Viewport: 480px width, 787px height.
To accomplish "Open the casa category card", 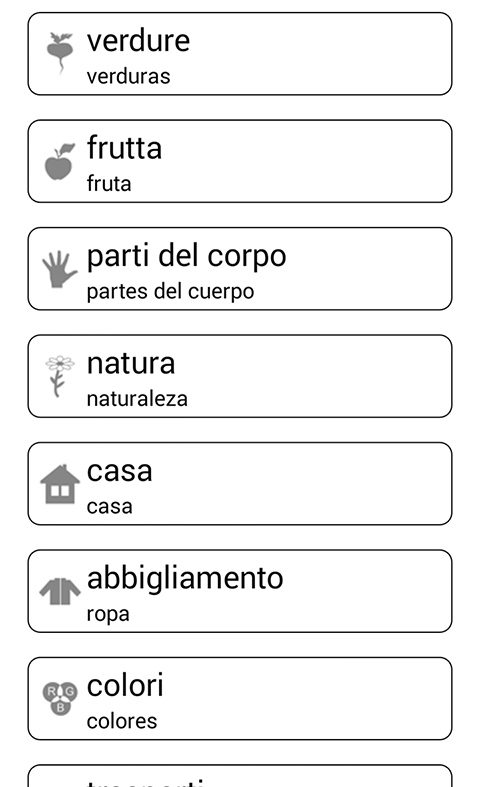I will [240, 483].
